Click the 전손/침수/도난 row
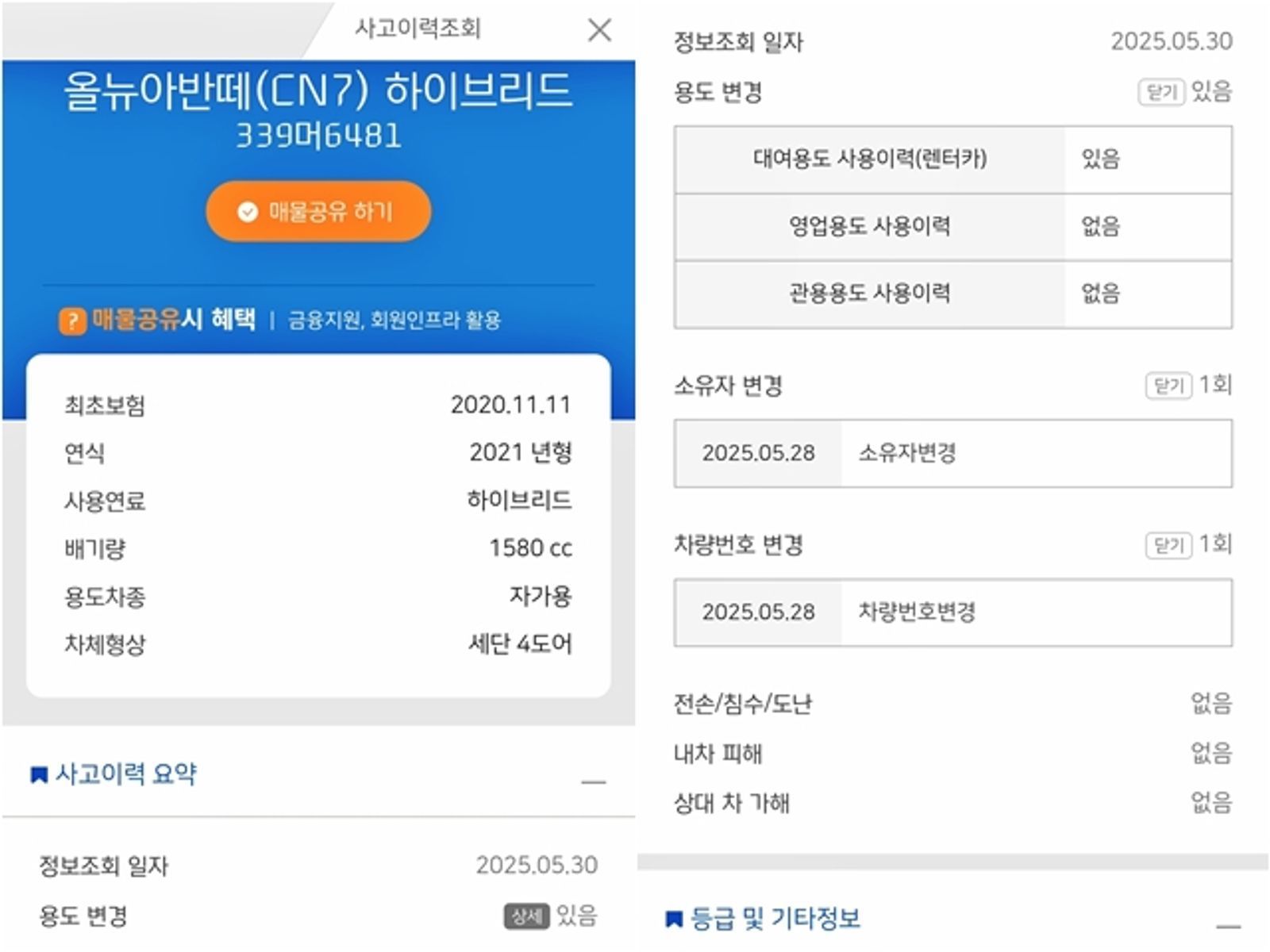The width and height of the screenshot is (1270, 952). pyautogui.click(x=952, y=704)
